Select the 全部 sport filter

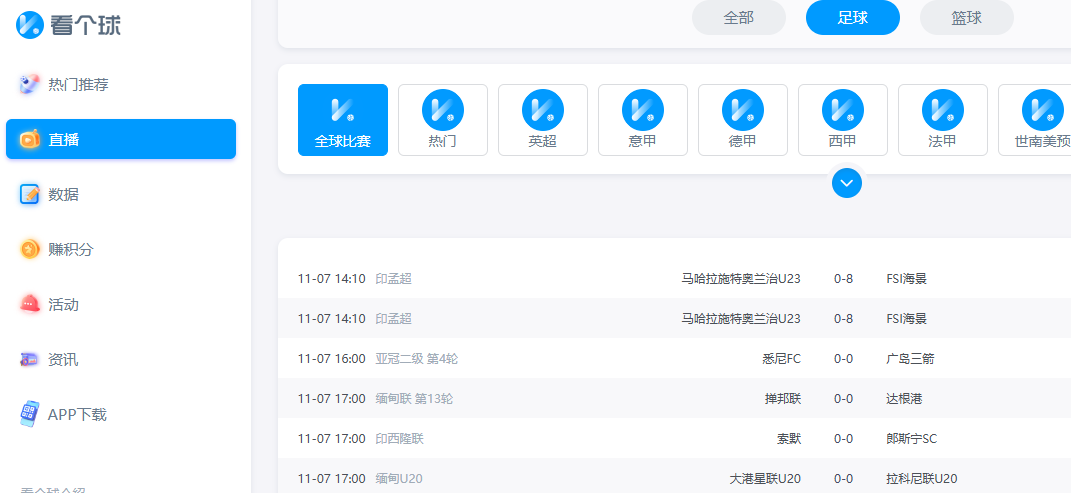tap(739, 18)
